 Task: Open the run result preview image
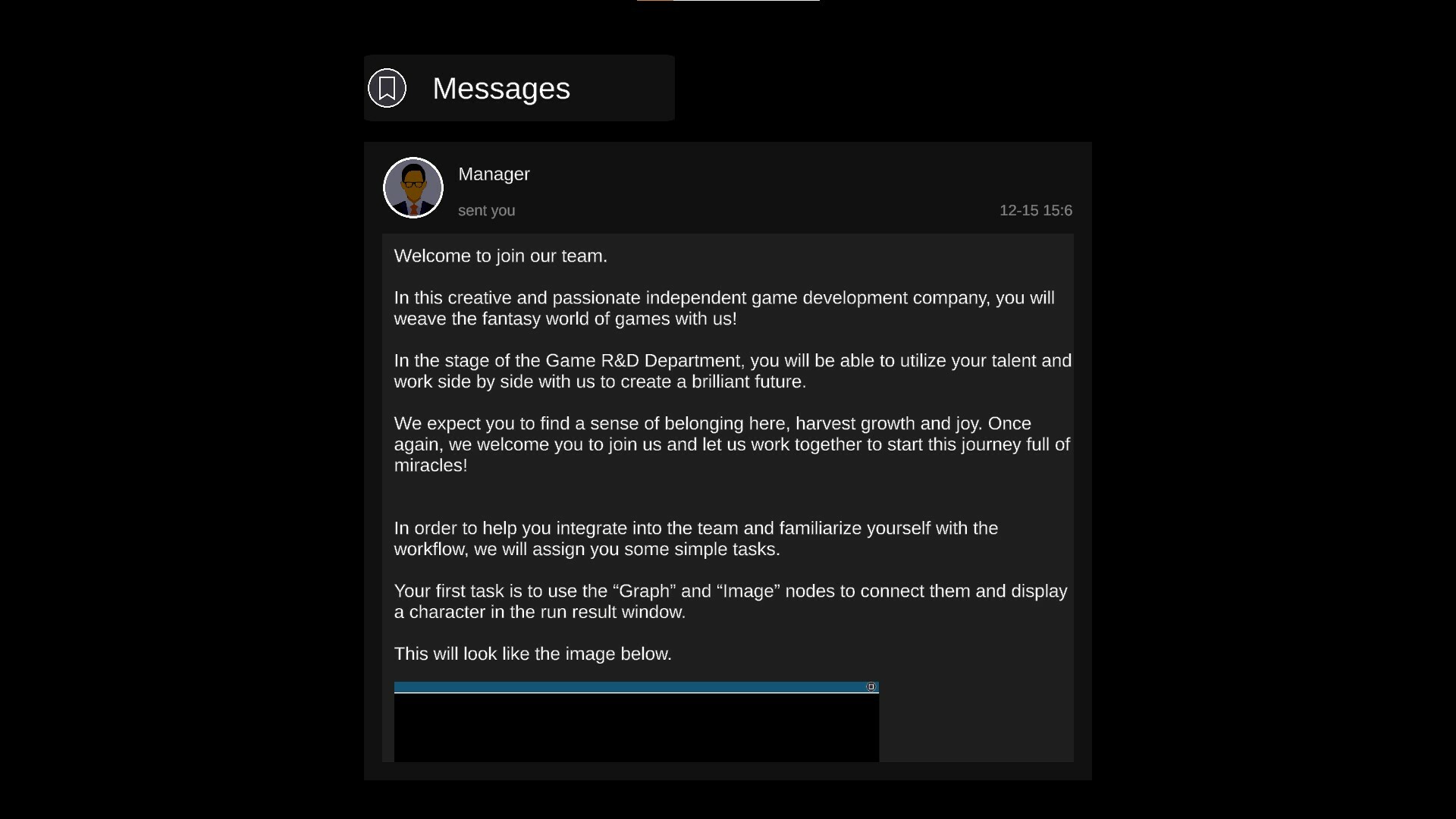click(636, 722)
